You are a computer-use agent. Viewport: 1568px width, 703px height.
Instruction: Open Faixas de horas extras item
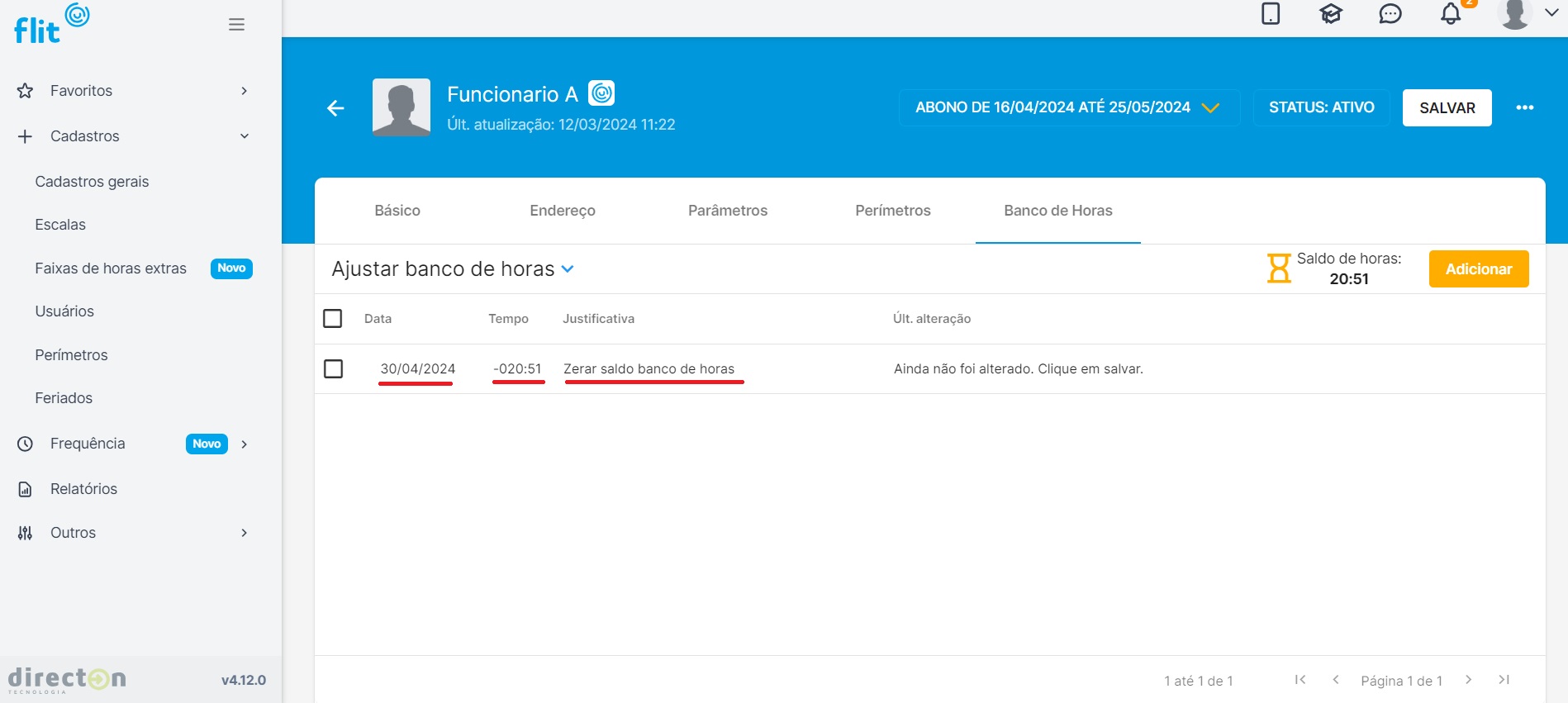(x=111, y=268)
